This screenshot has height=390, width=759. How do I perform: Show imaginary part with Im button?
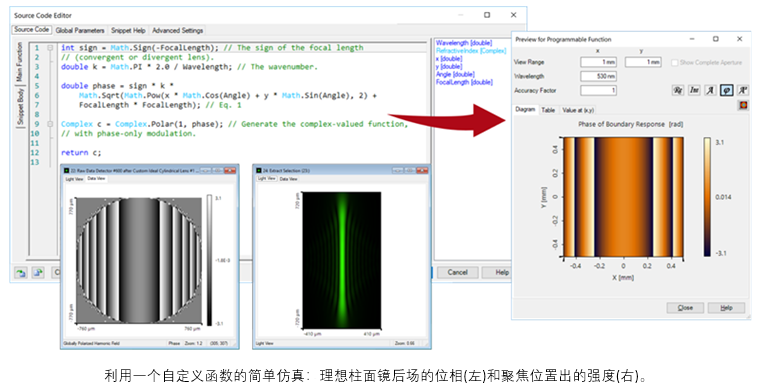coord(694,90)
